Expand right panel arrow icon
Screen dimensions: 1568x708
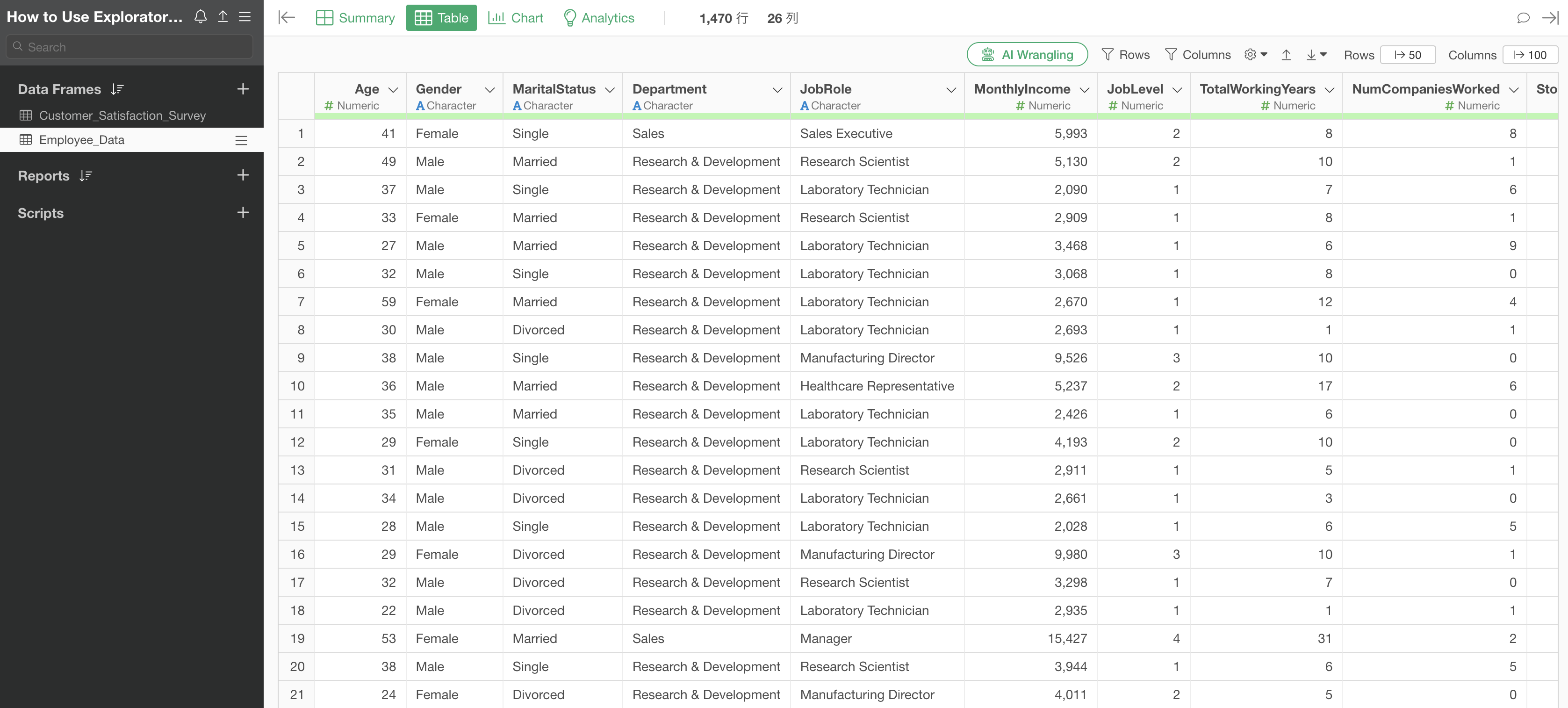[x=1550, y=18]
